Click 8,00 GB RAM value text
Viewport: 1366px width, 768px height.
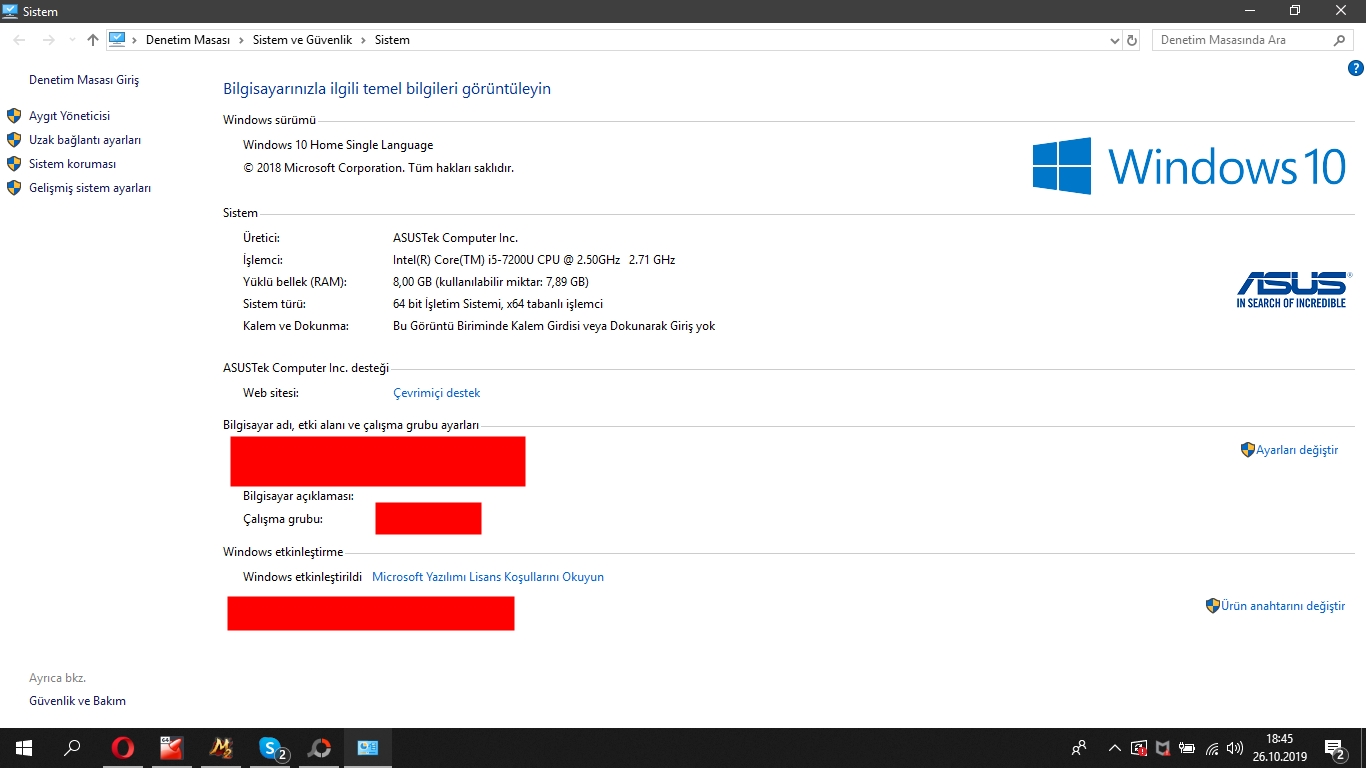click(491, 282)
